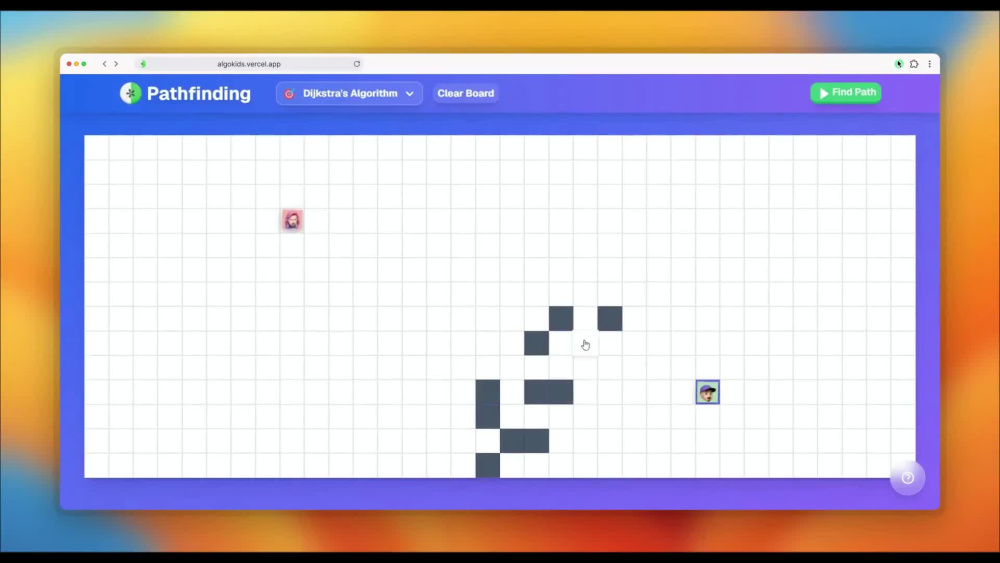Reload the page with refresh icon
The height and width of the screenshot is (563, 1000).
(x=357, y=64)
